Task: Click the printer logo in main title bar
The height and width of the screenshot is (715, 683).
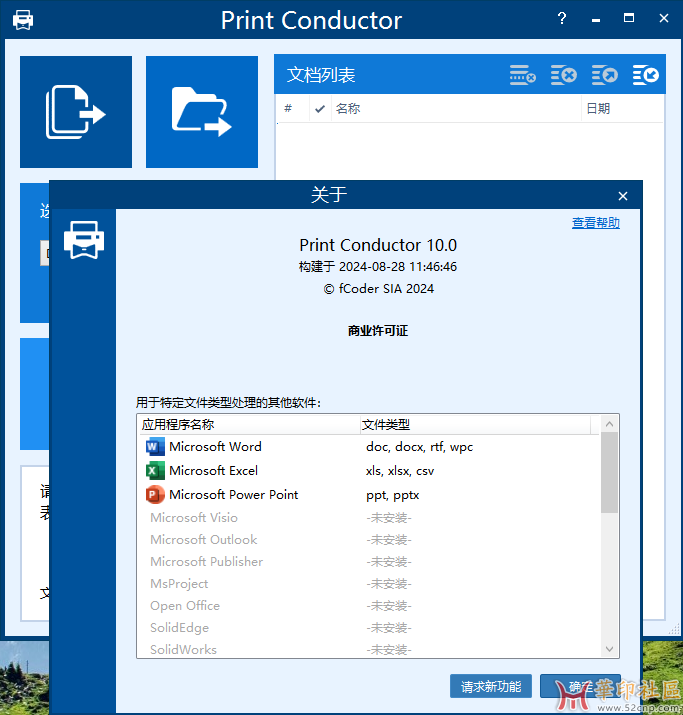Action: pos(23,20)
